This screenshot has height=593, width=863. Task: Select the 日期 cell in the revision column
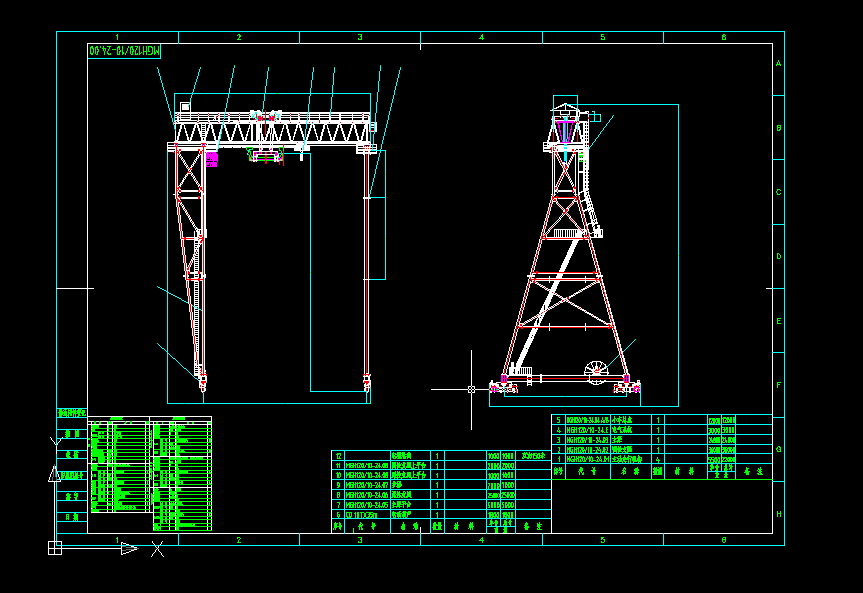tap(72, 517)
